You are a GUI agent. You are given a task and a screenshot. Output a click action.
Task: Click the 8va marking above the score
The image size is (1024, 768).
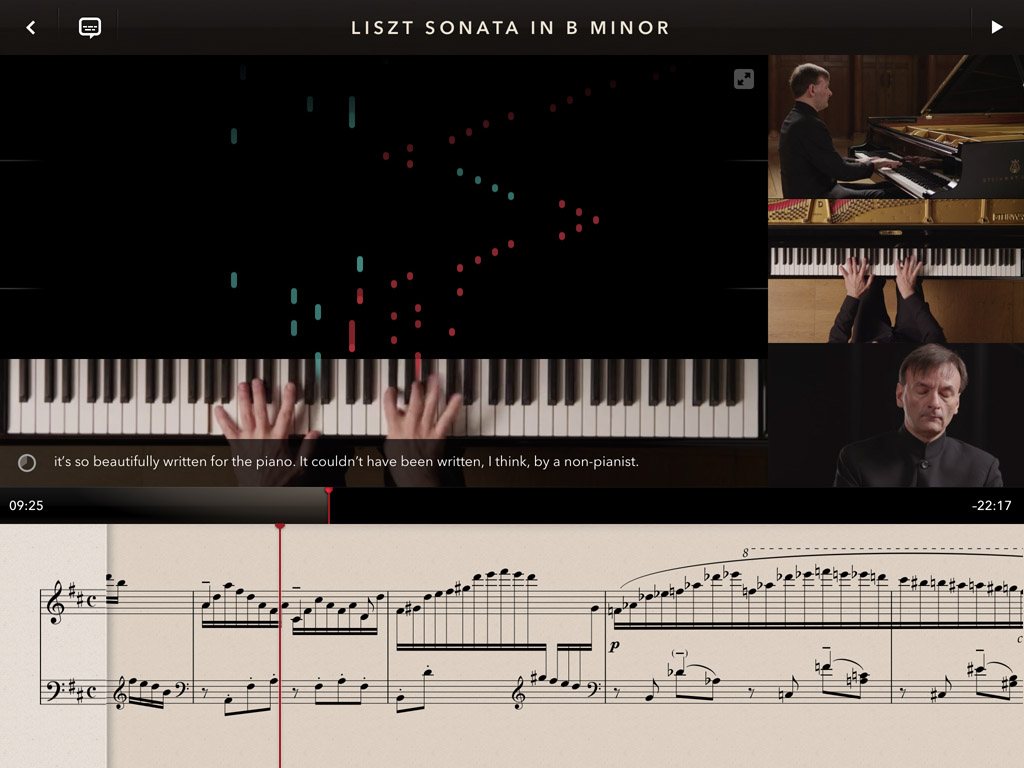click(x=745, y=553)
